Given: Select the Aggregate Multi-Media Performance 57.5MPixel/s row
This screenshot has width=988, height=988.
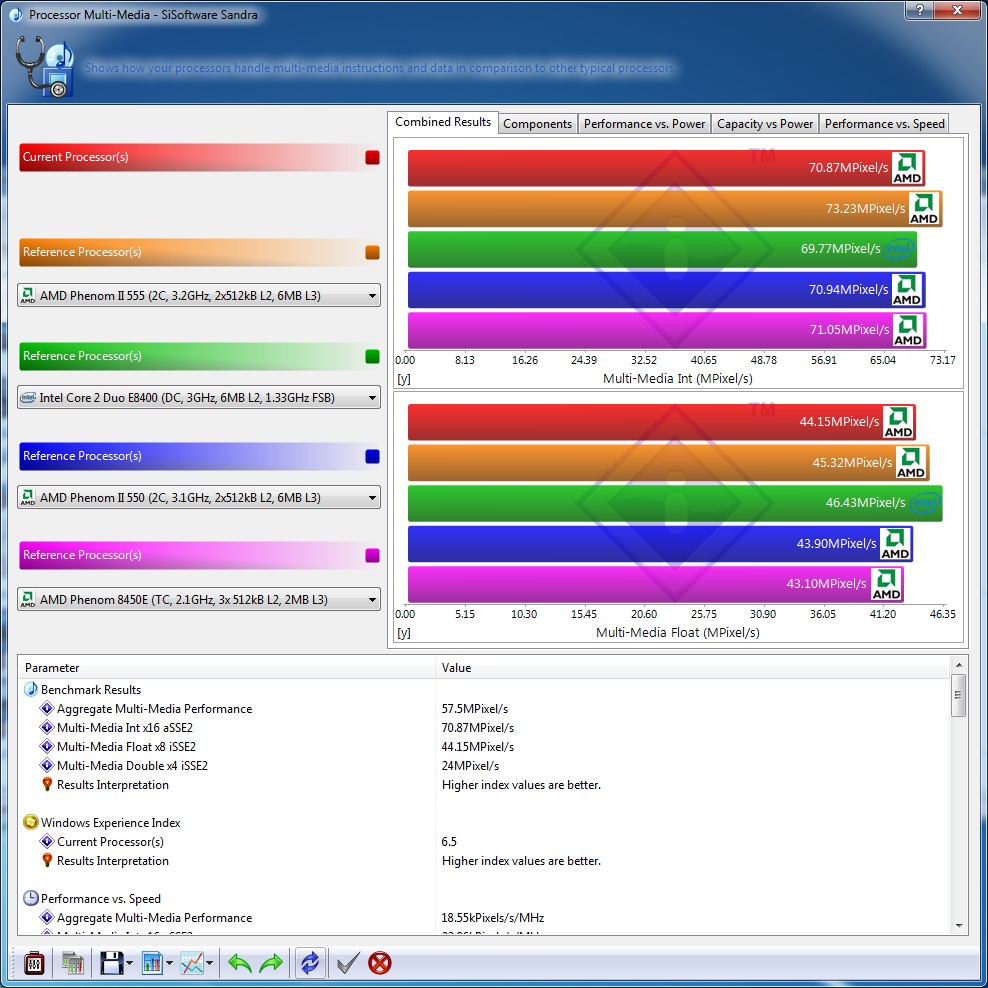Looking at the screenshot, I should (x=484, y=709).
